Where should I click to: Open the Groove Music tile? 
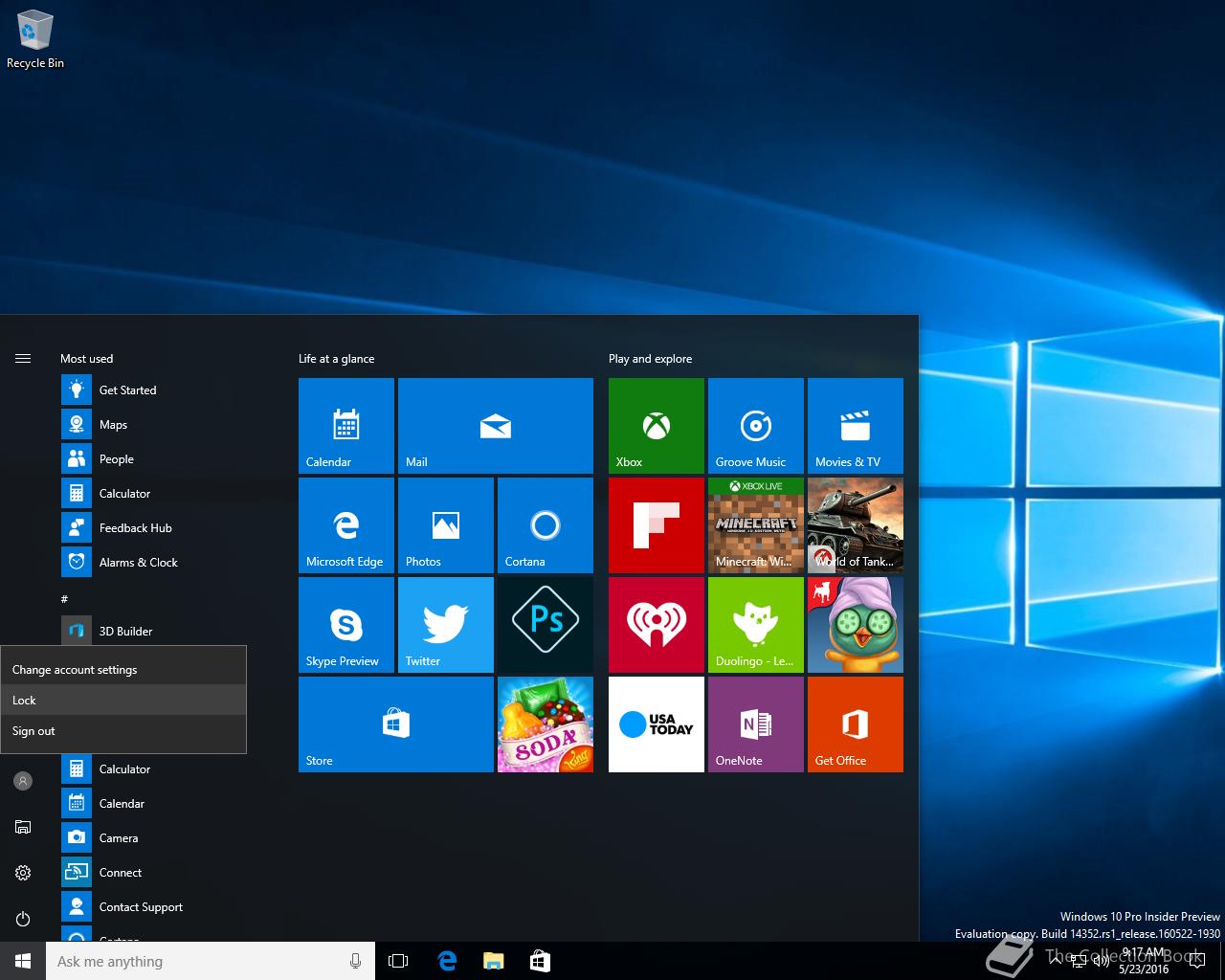pyautogui.click(x=756, y=426)
